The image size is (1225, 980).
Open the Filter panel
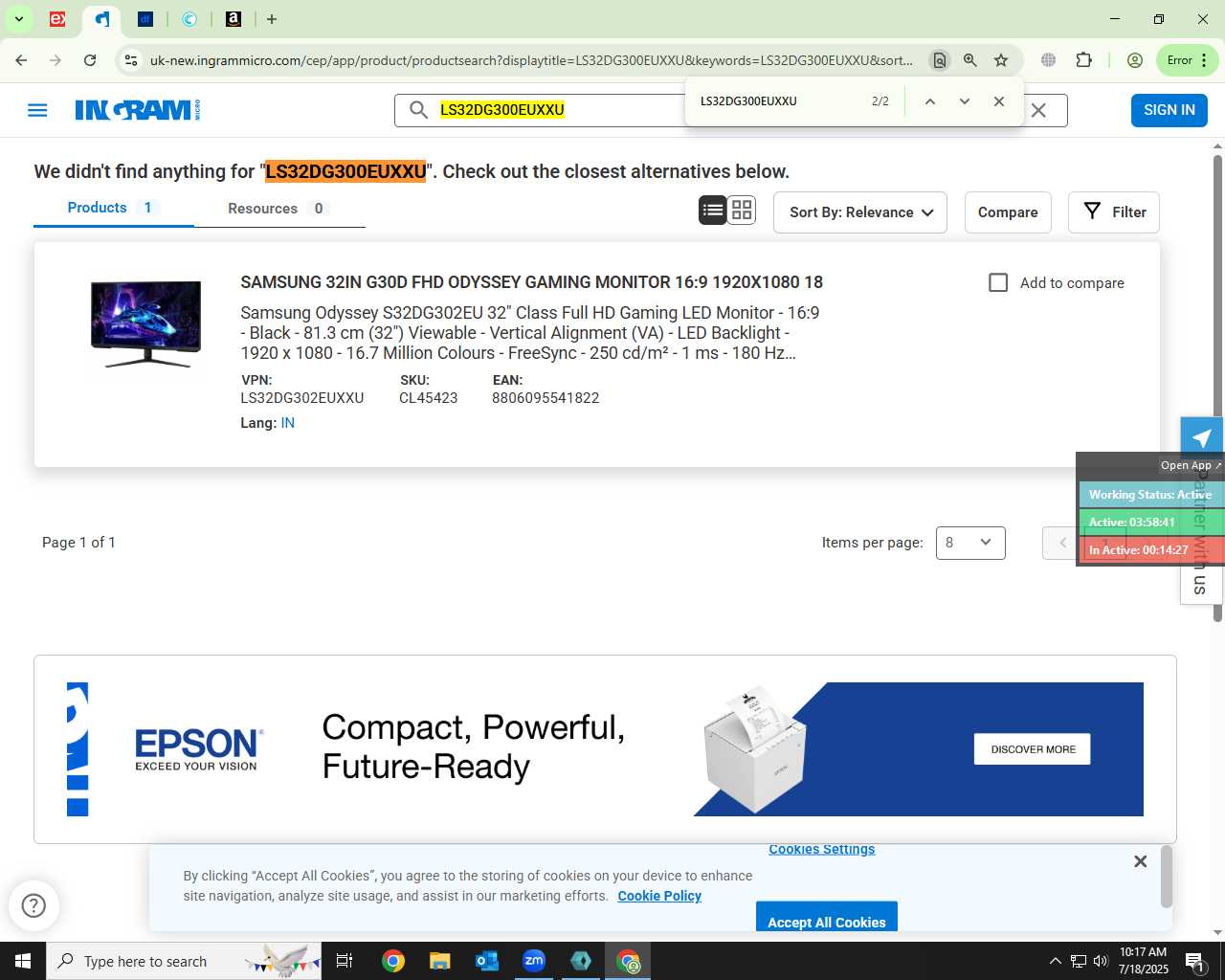1114,212
